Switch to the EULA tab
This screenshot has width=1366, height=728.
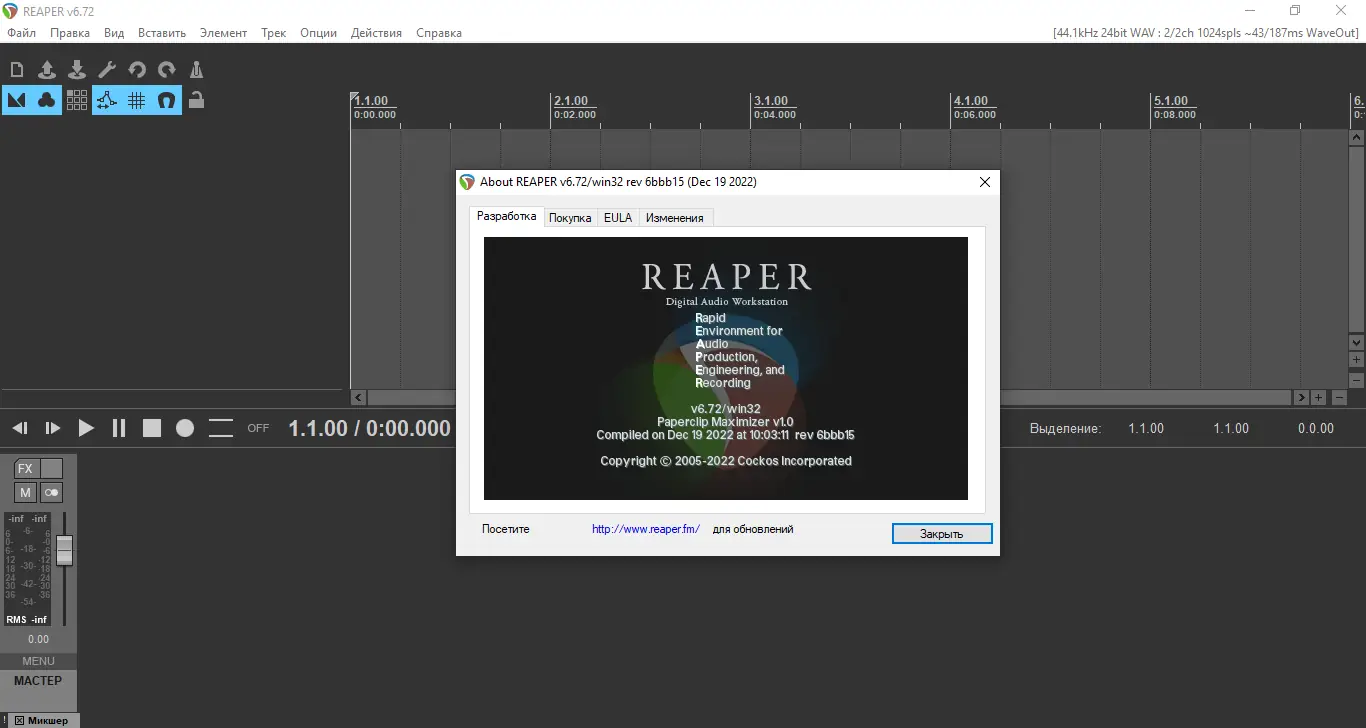pos(618,217)
